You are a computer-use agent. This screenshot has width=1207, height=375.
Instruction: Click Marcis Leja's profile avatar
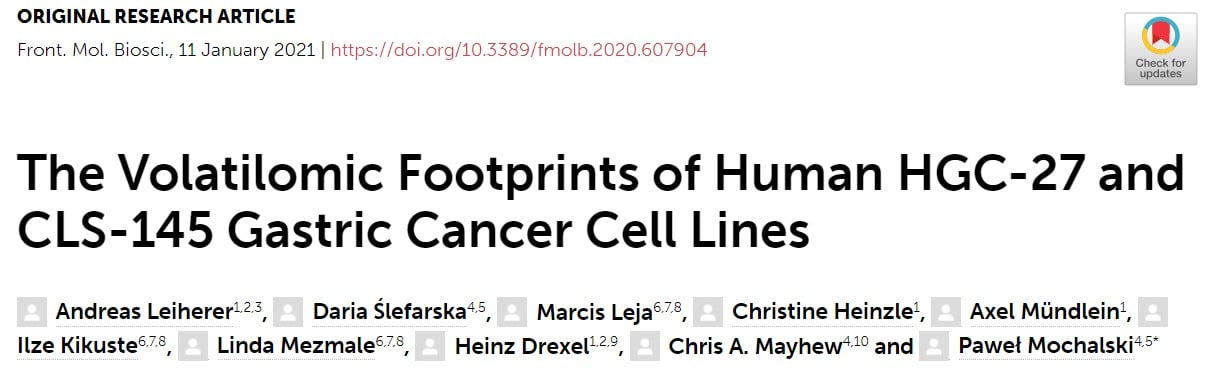pos(513,312)
